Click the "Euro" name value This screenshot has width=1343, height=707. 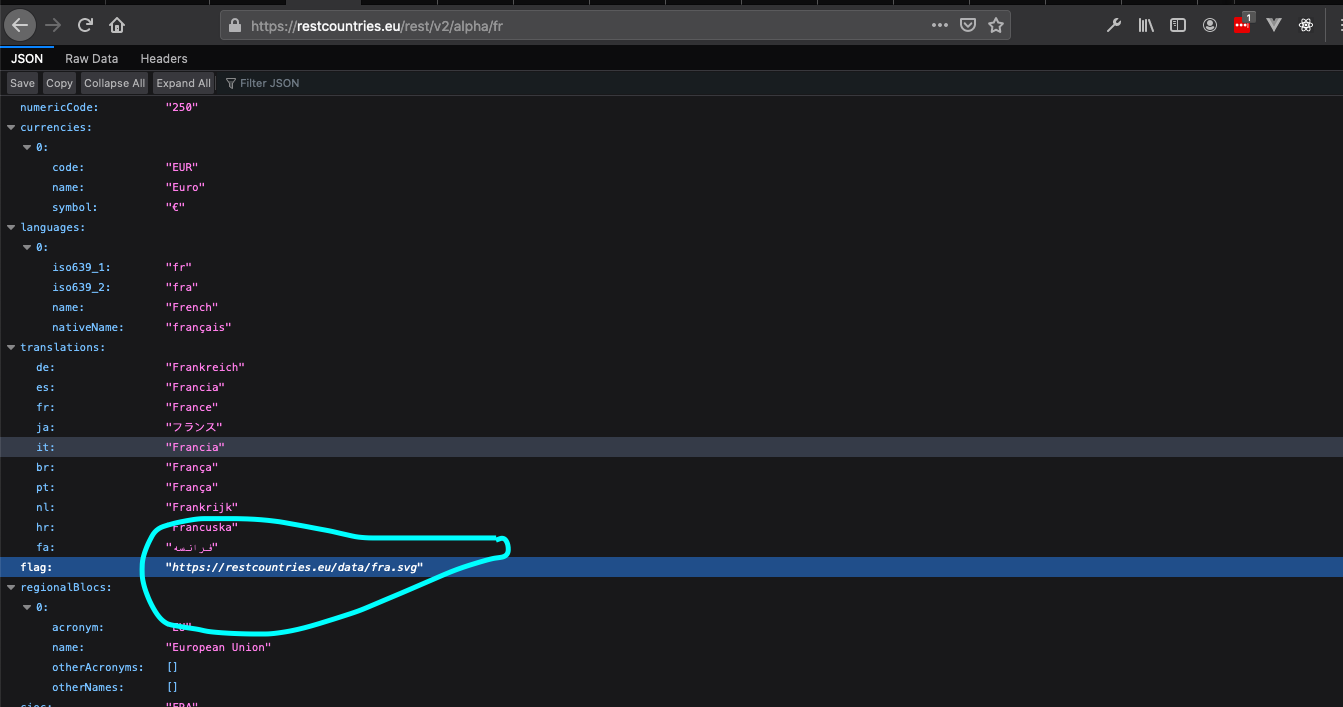click(x=185, y=187)
